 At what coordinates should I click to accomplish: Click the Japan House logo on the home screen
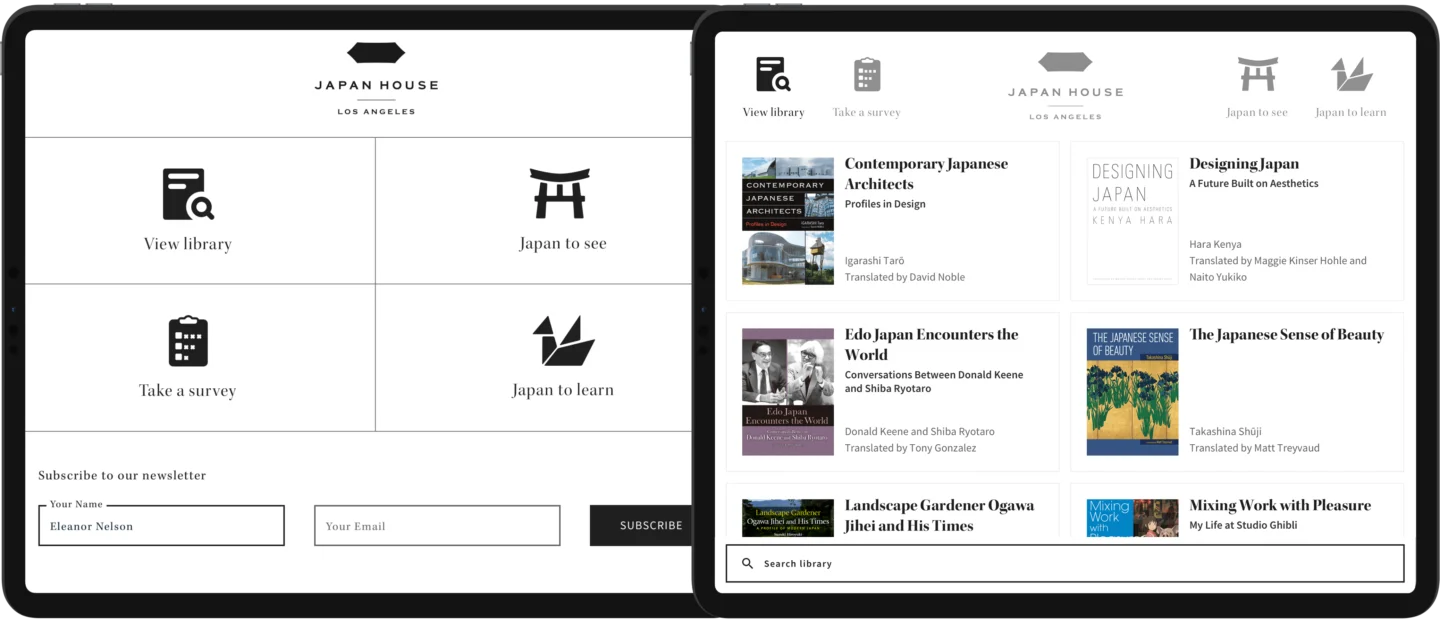pyautogui.click(x=376, y=79)
